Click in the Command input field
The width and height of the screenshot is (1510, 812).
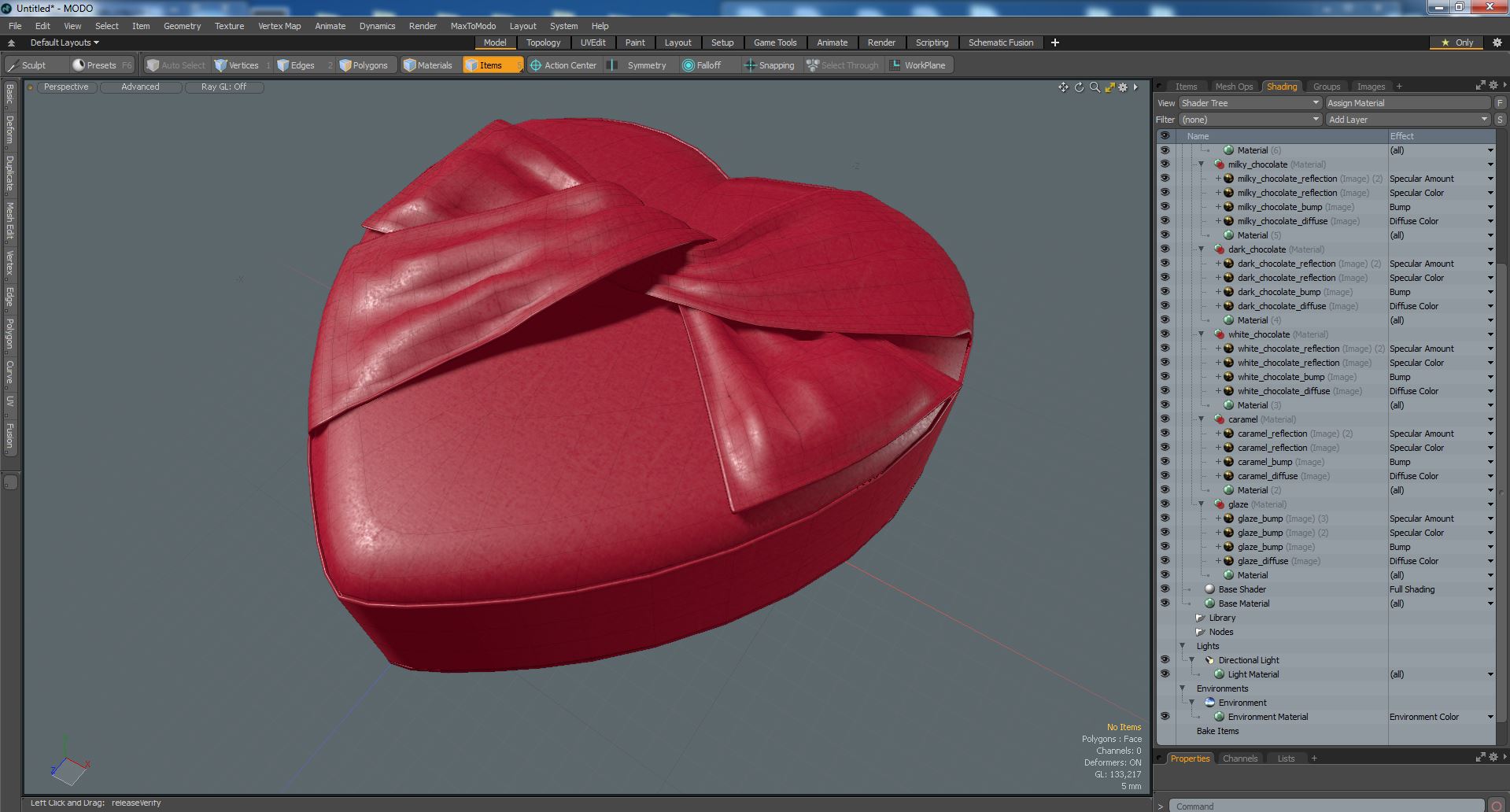[1326, 806]
